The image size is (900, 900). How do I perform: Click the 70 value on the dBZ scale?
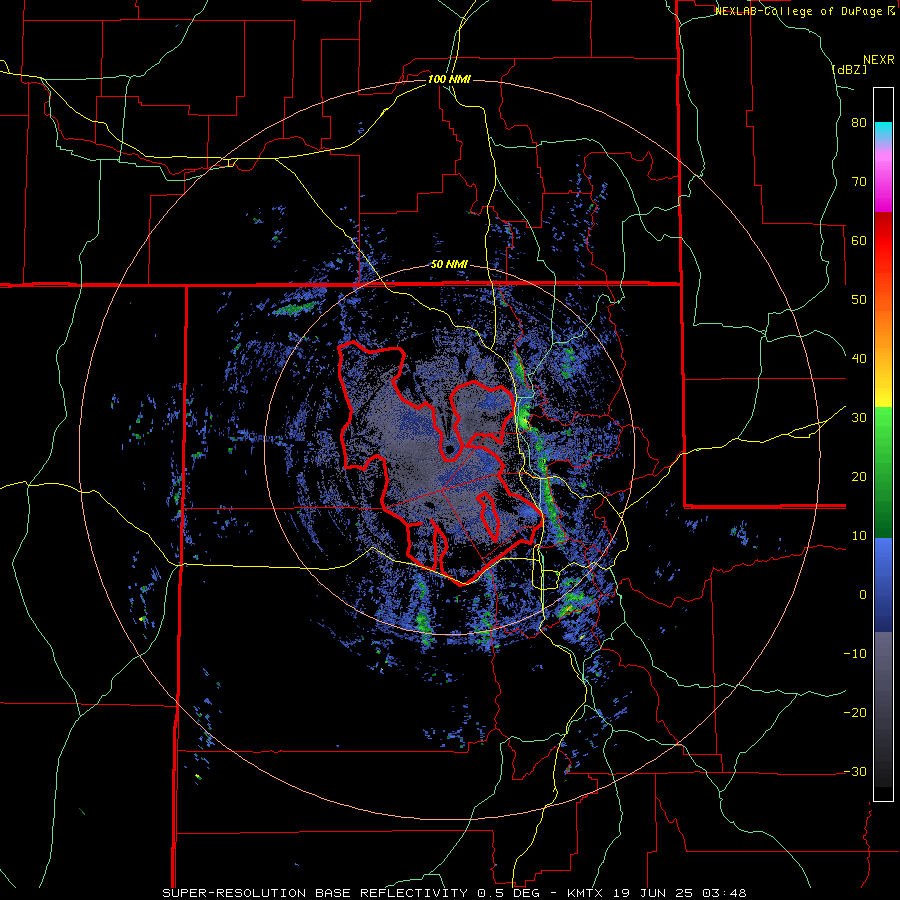[859, 182]
